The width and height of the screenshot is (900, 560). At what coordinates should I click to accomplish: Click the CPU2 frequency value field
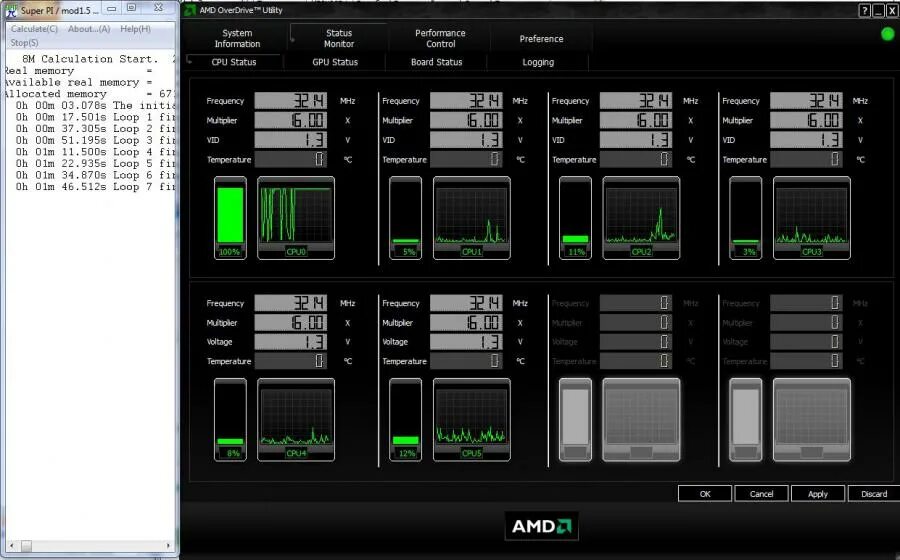(636, 101)
